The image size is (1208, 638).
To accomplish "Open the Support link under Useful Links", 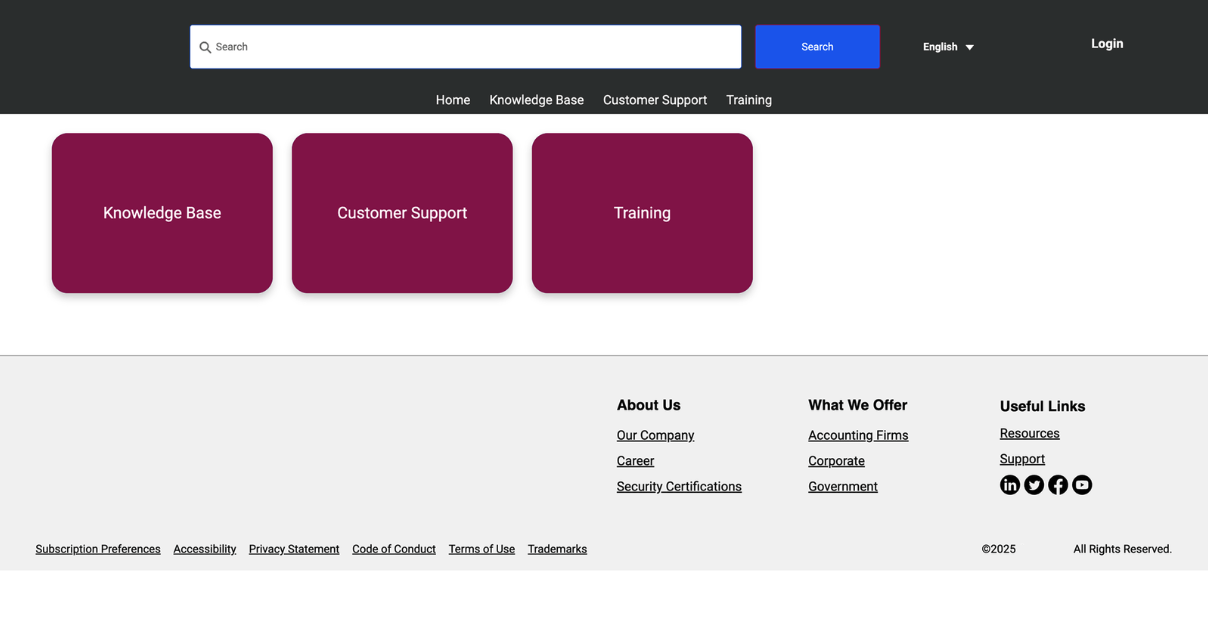I will (x=1022, y=459).
